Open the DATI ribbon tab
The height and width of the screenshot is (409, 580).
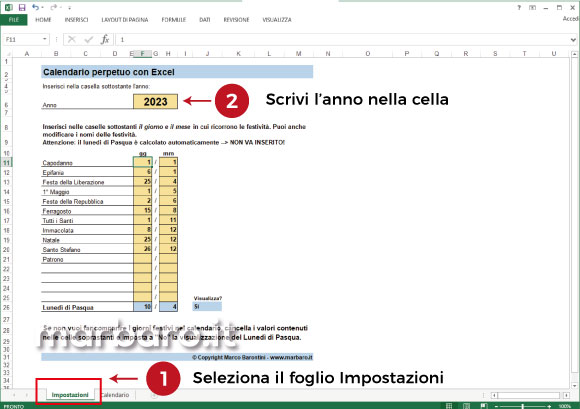pos(205,20)
